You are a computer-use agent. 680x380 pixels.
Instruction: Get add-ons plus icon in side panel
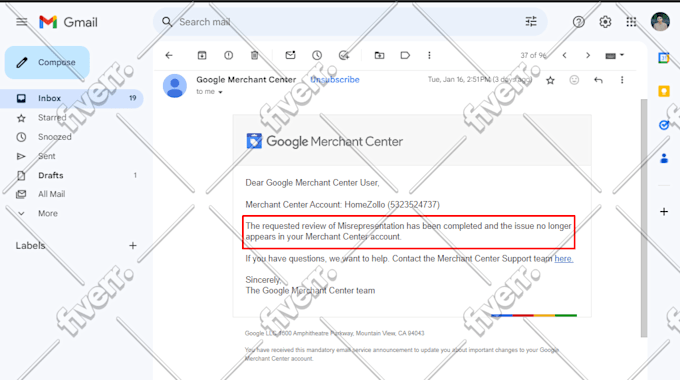(x=664, y=212)
